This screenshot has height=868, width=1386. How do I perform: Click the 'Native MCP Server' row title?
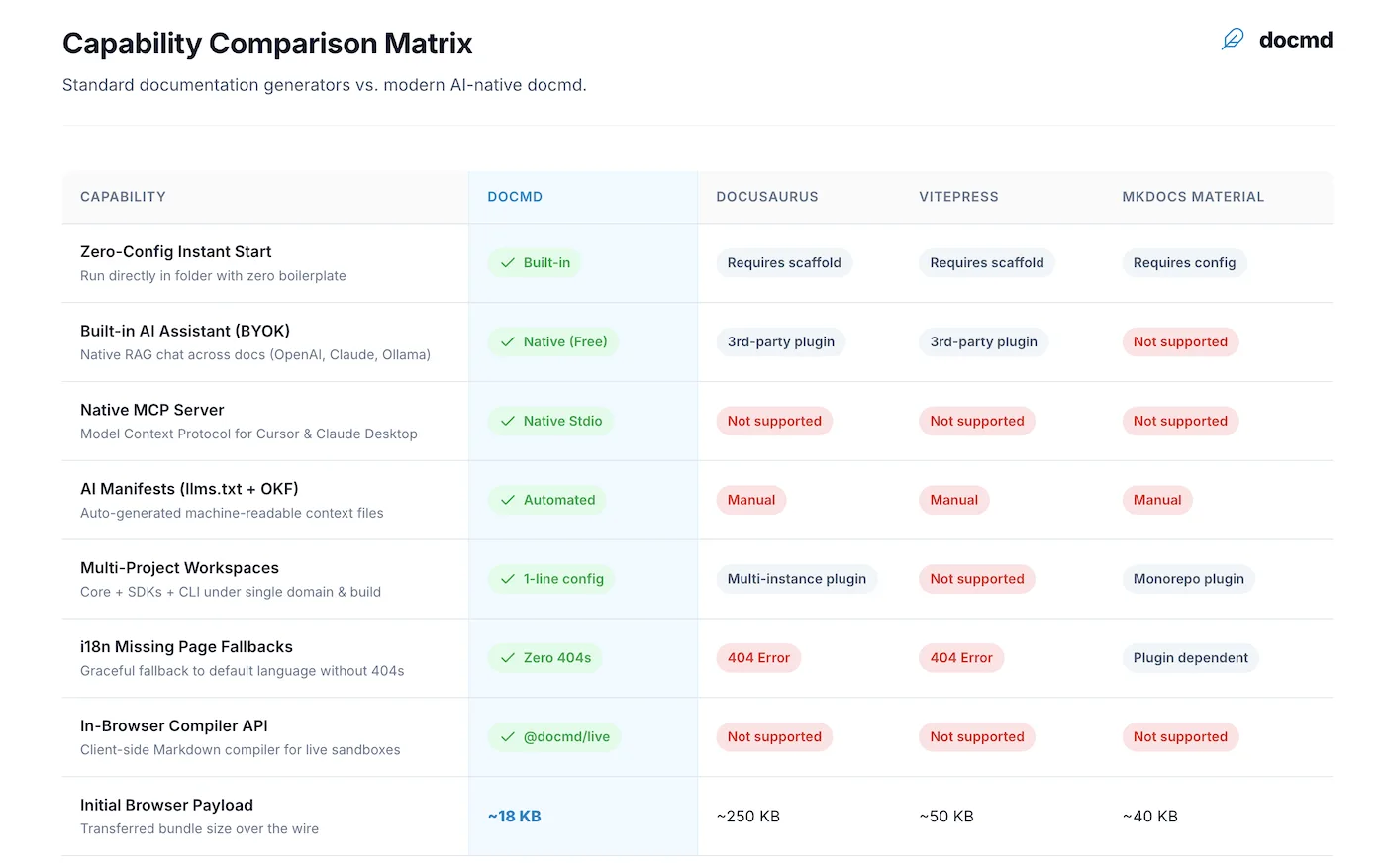pos(152,411)
